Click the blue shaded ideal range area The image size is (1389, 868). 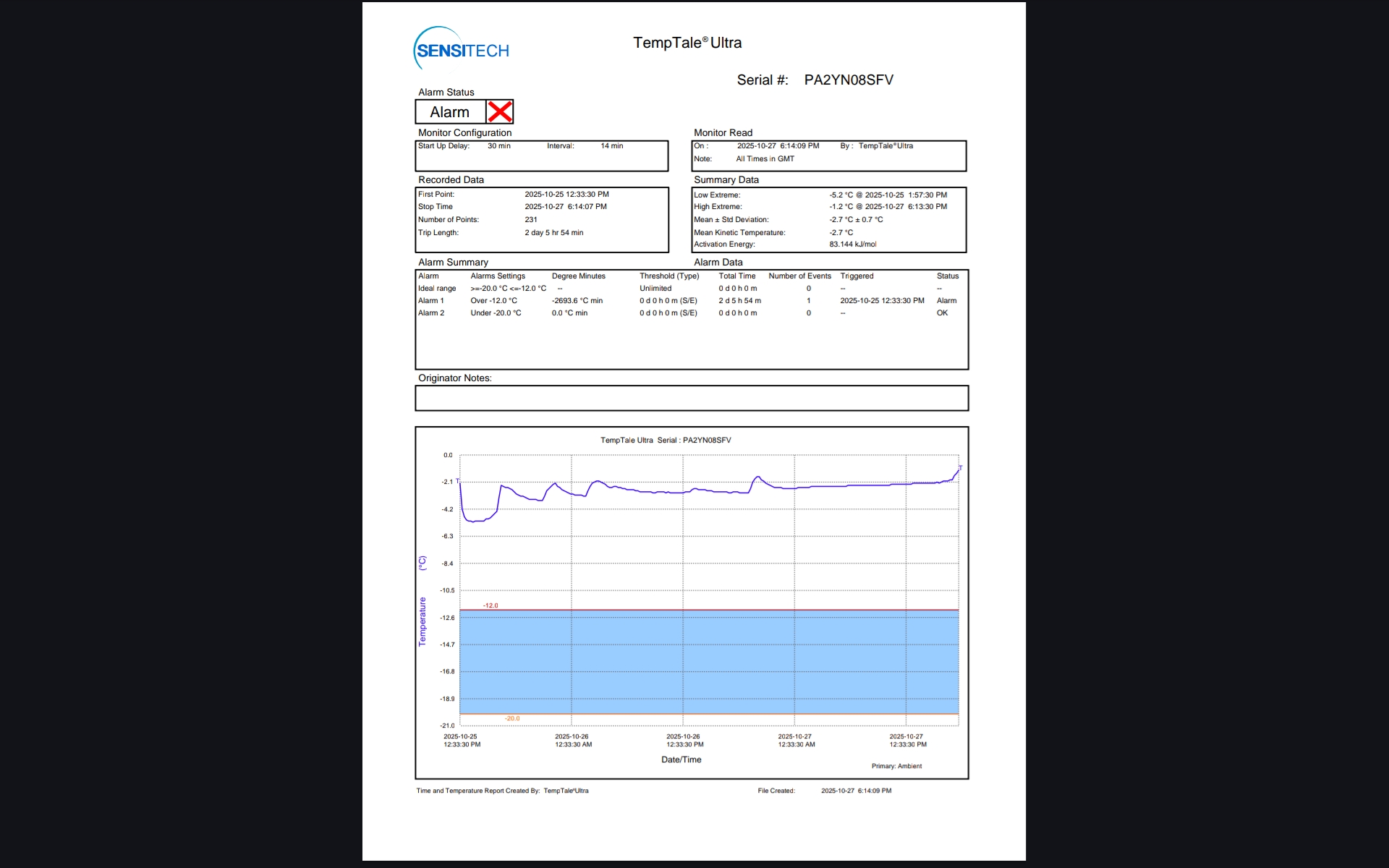[x=709, y=662]
